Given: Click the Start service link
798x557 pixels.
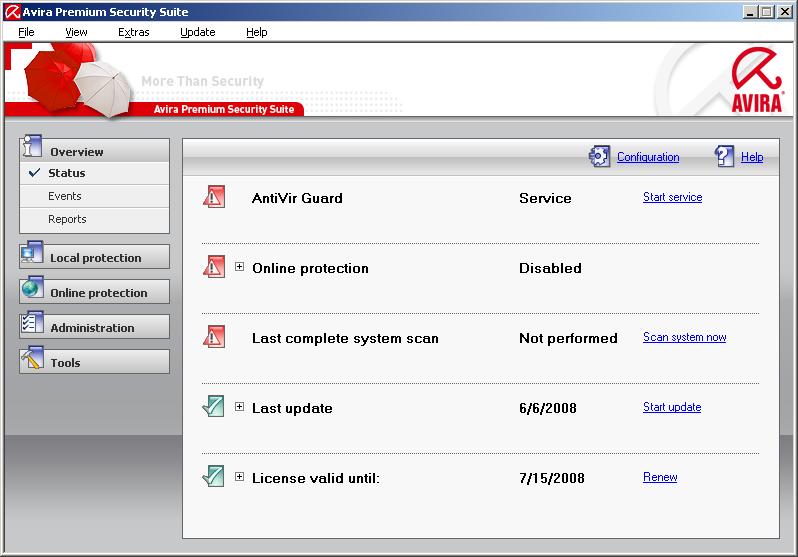Looking at the screenshot, I should (x=672, y=197).
